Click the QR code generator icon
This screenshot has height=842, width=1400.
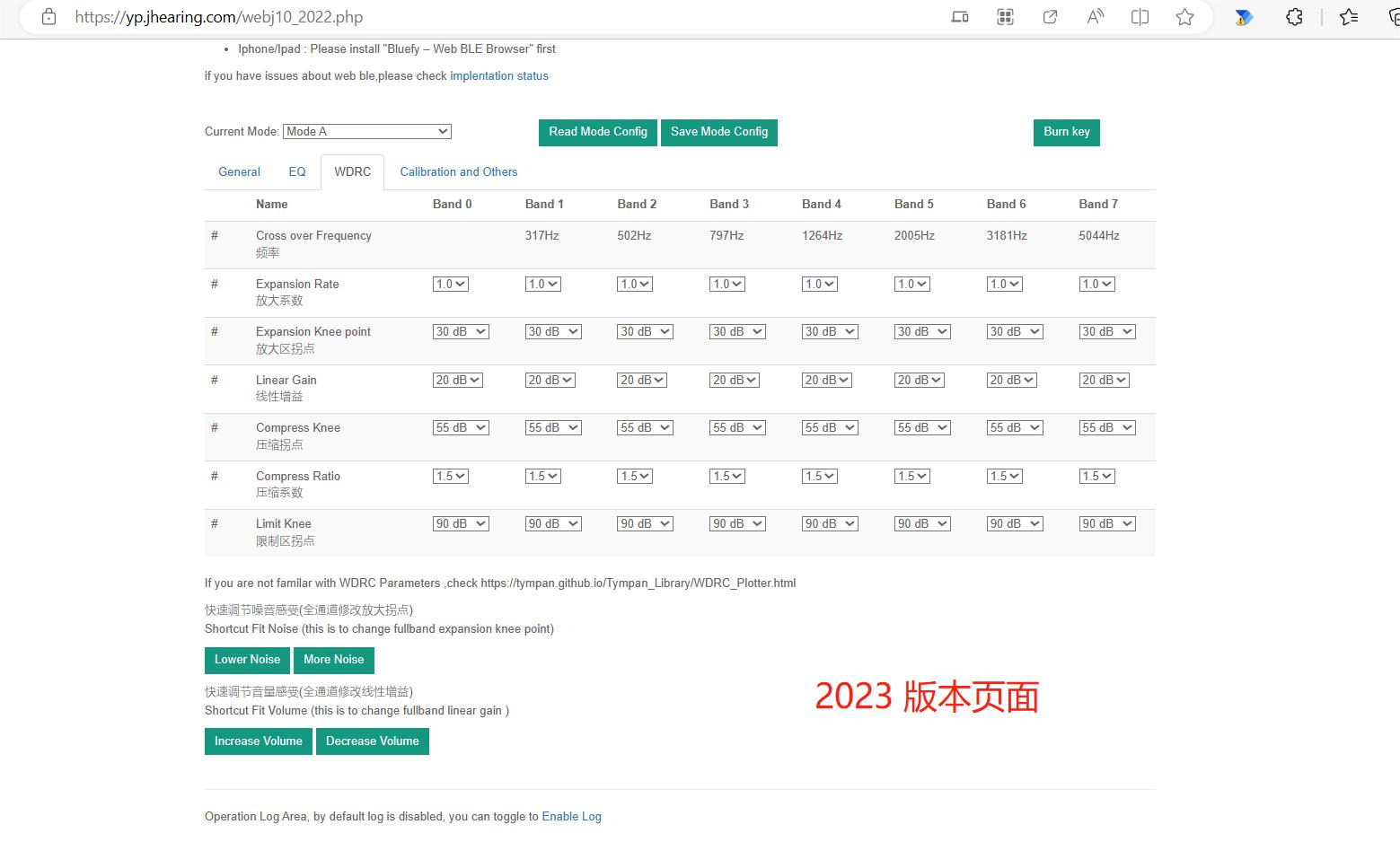coord(1005,17)
